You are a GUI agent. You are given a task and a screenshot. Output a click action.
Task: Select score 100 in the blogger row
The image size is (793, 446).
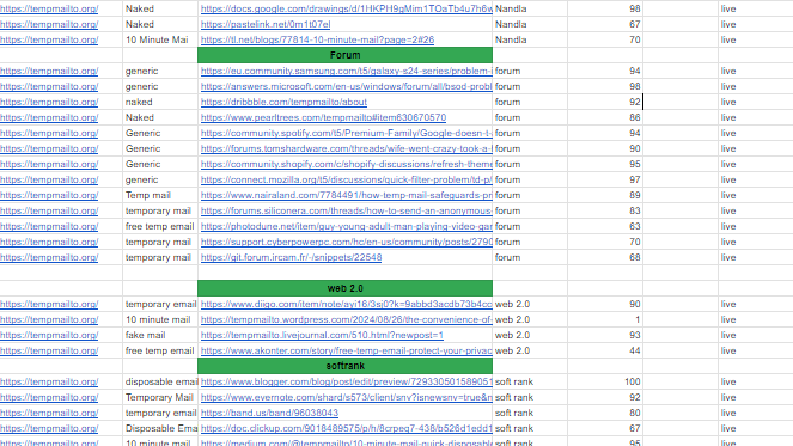[605, 382]
